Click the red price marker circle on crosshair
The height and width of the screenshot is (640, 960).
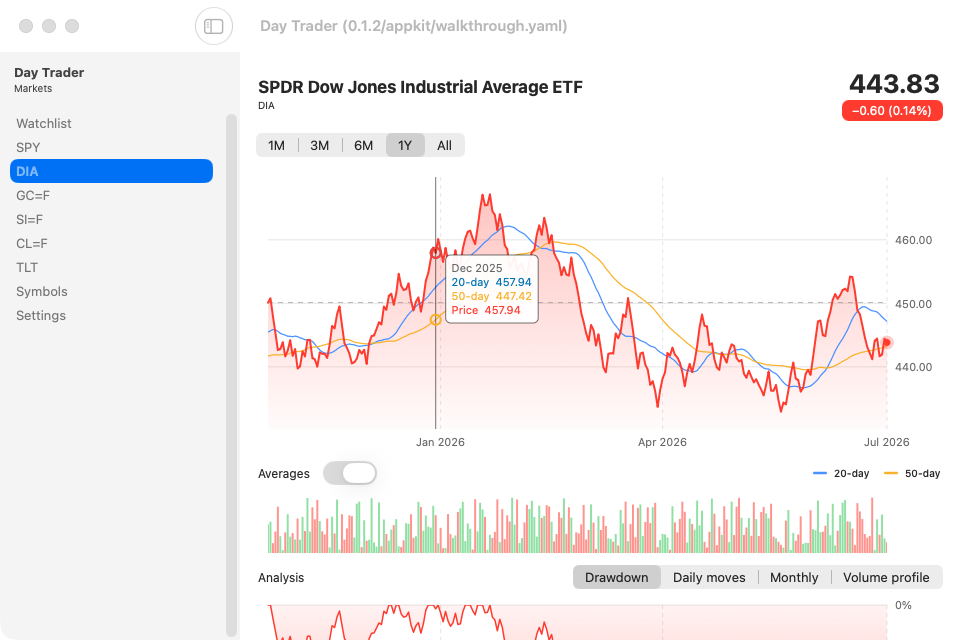[435, 252]
